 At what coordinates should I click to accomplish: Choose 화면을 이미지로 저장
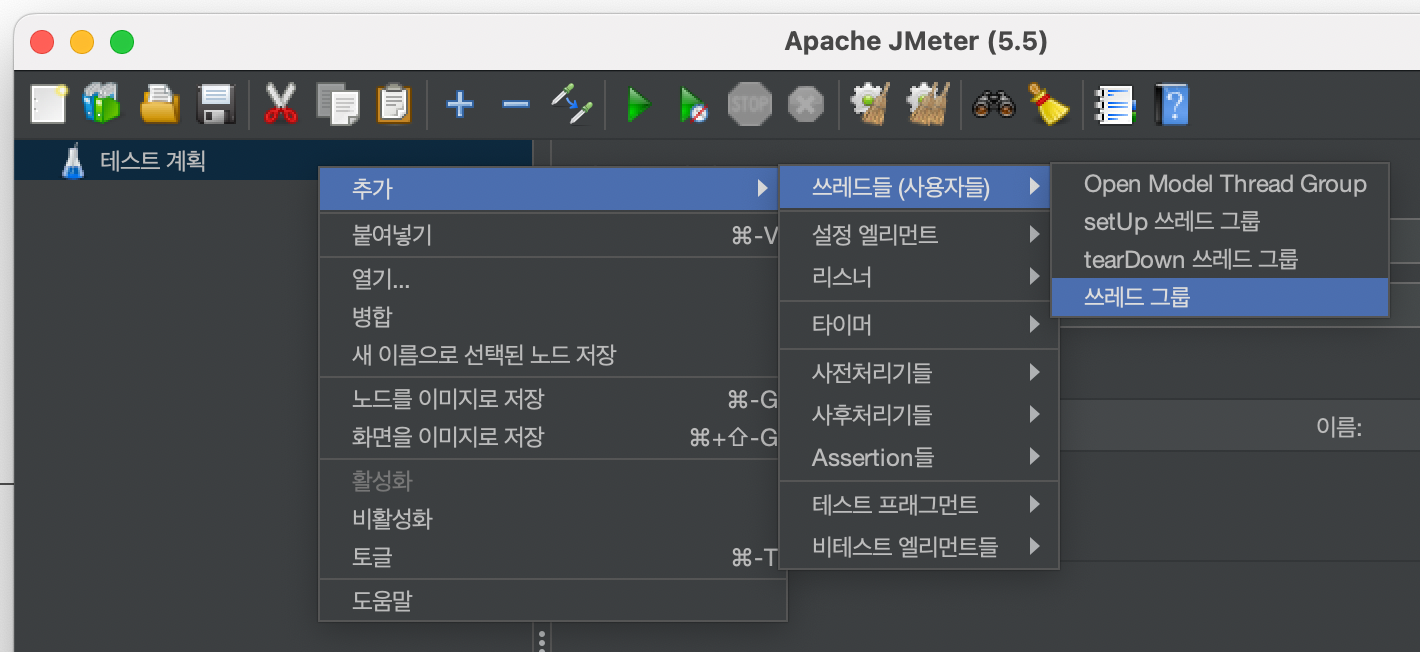tap(548, 437)
